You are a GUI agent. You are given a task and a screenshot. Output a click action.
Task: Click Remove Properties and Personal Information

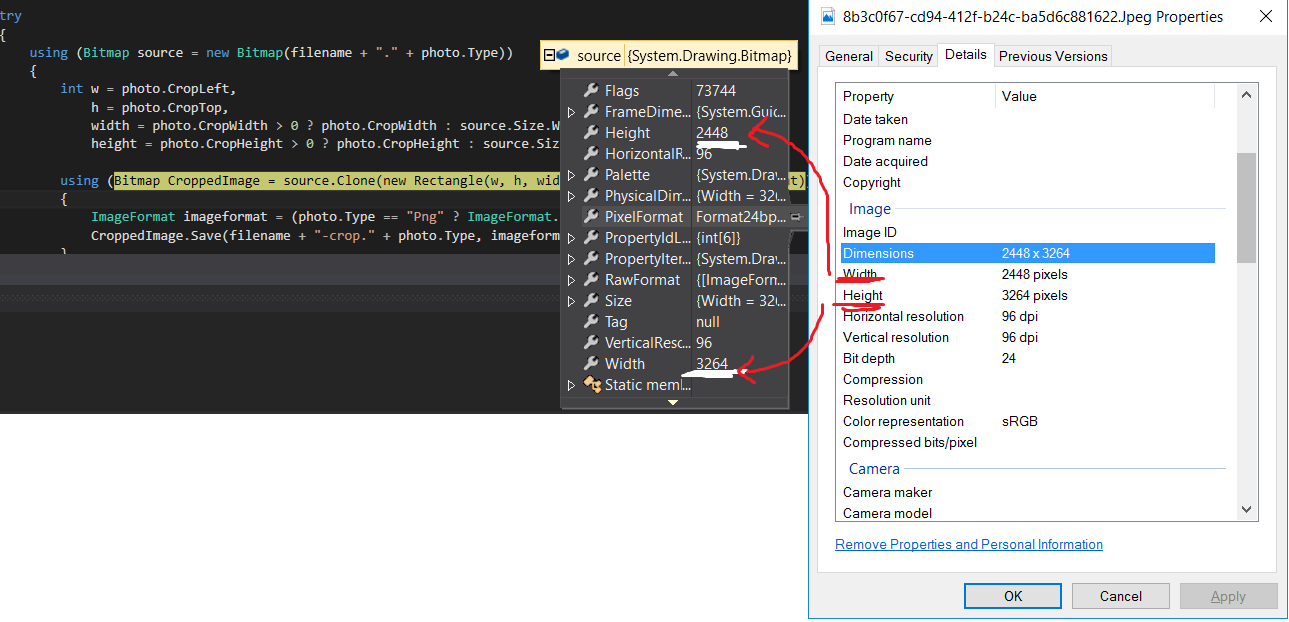pos(968,544)
